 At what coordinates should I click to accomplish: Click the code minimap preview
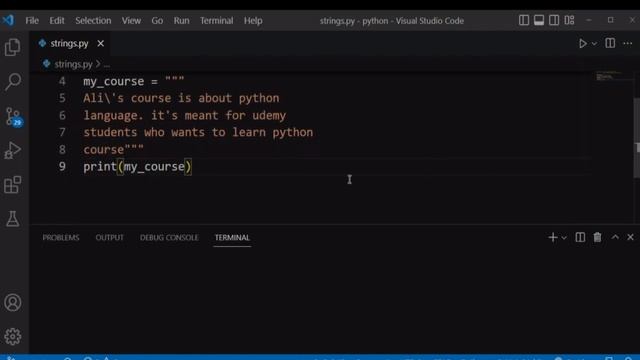click(608, 76)
